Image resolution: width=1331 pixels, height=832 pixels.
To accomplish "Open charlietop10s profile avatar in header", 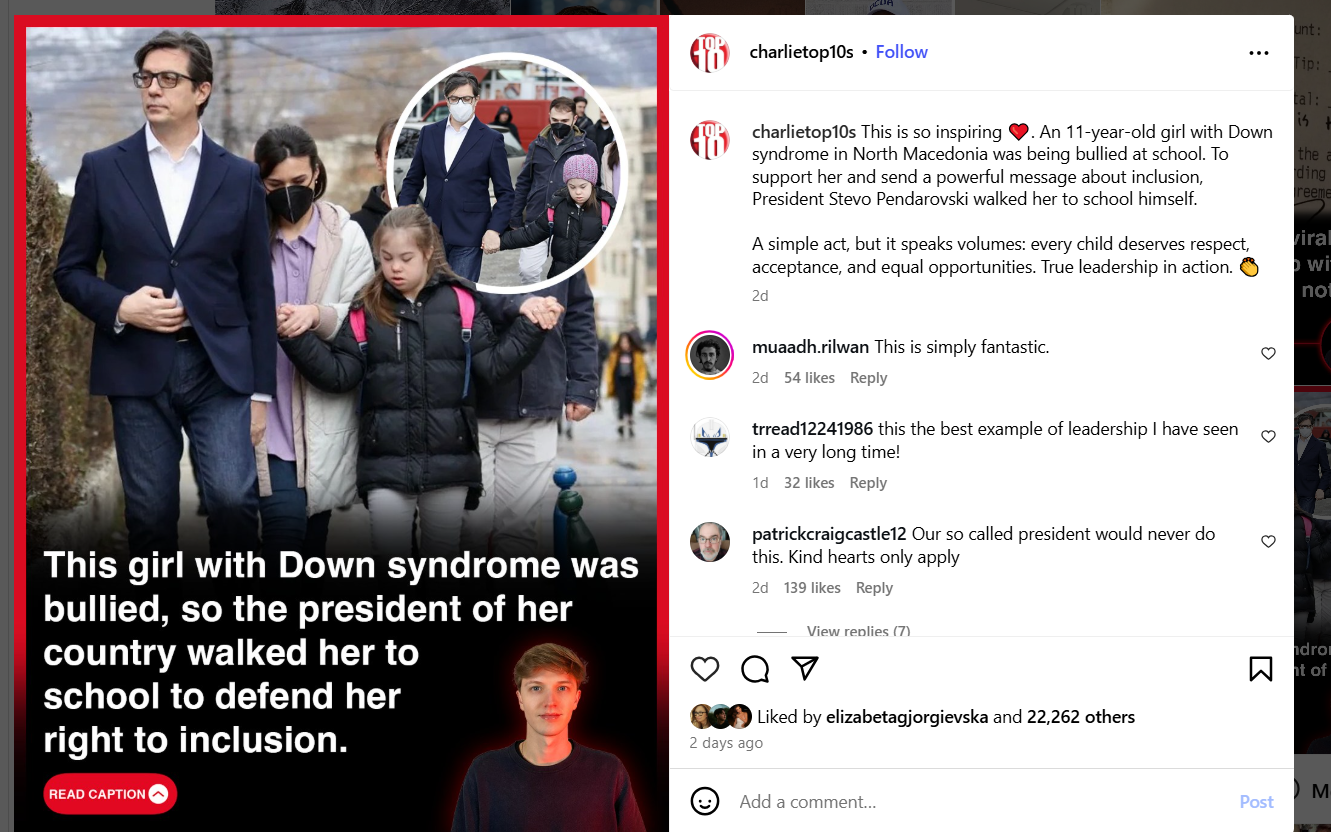I will point(710,53).
